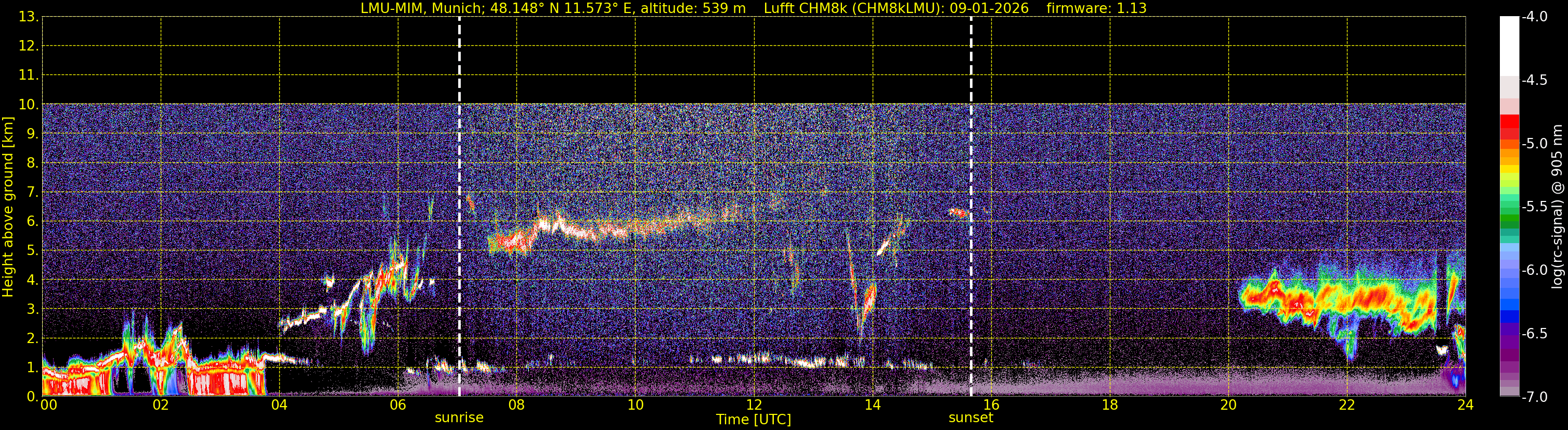
Task: Click the '13.' height axis tick label
Action: [x=29, y=17]
